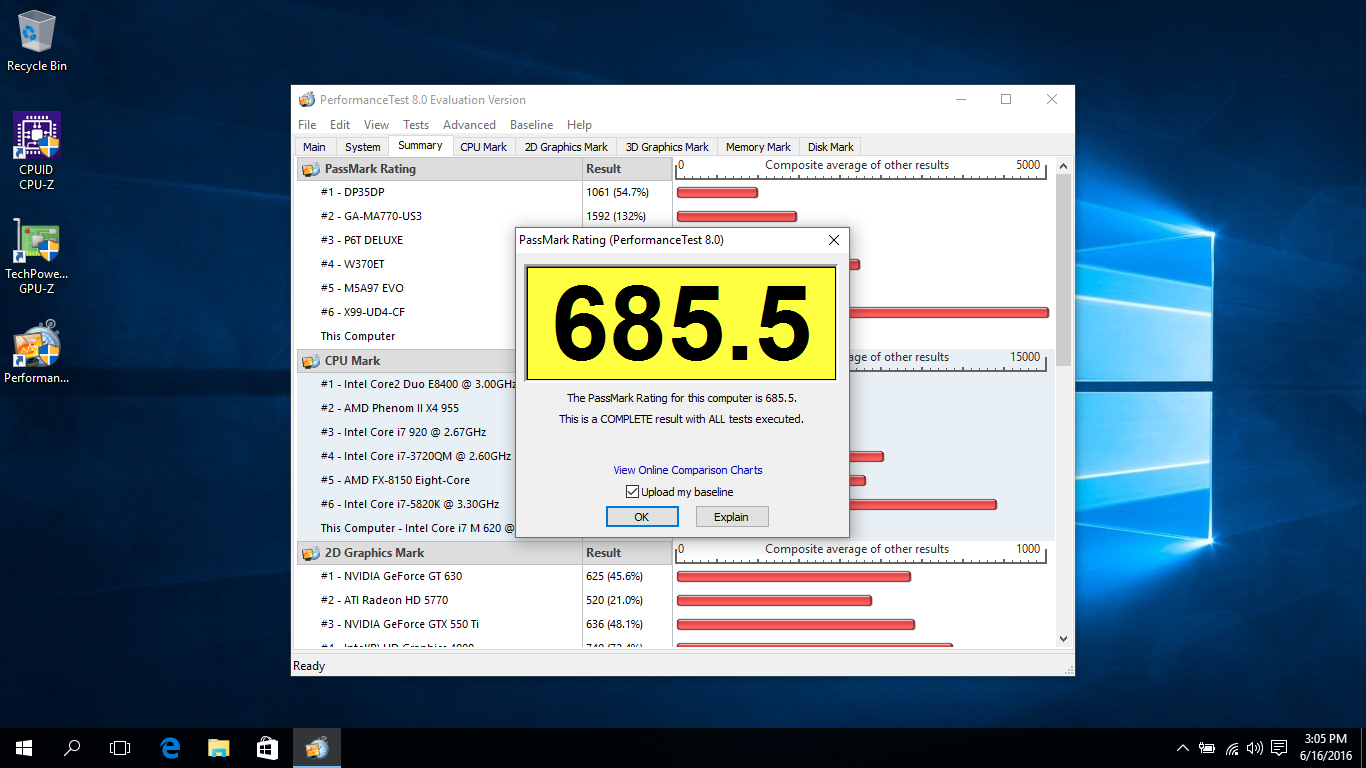Click the PassMark Rating section icon
The width and height of the screenshot is (1366, 768).
pyautogui.click(x=310, y=169)
